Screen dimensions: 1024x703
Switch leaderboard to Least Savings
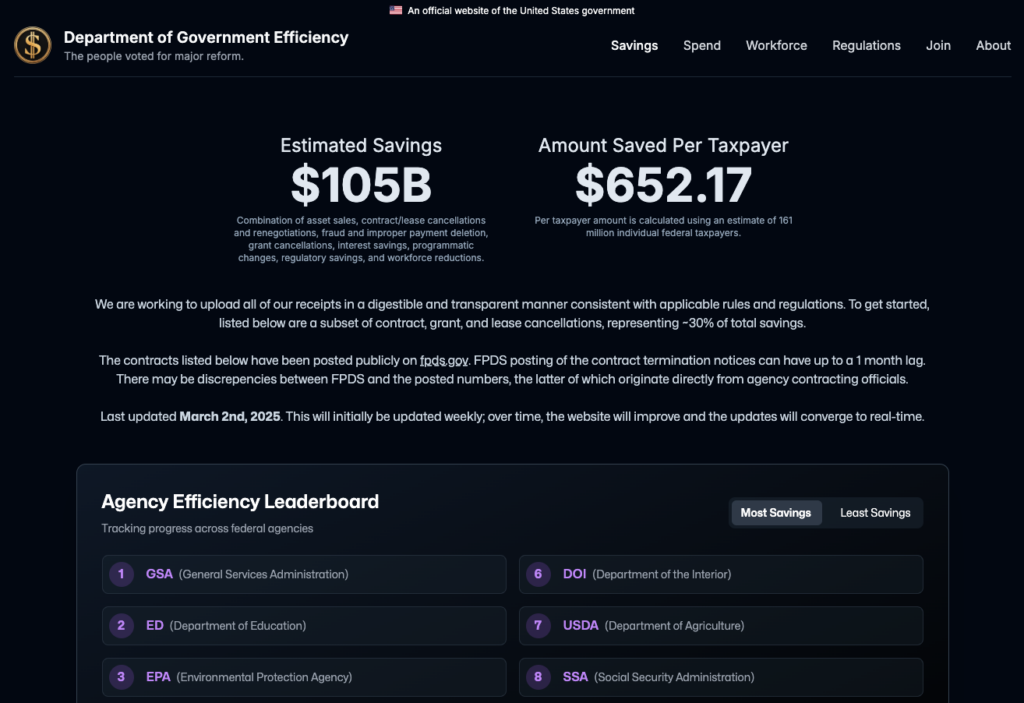point(875,513)
